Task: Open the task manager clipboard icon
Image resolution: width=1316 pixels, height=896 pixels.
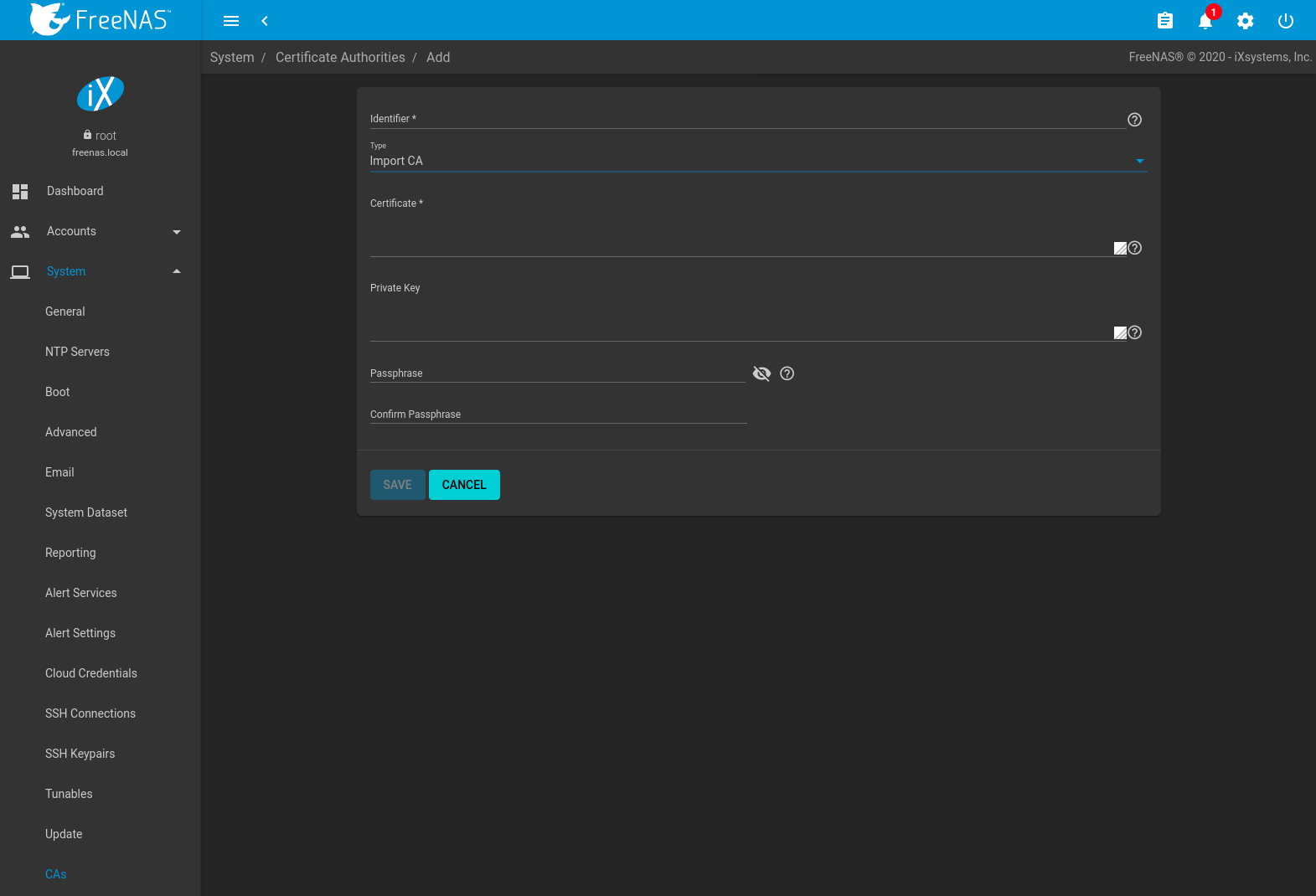Action: point(1164,21)
